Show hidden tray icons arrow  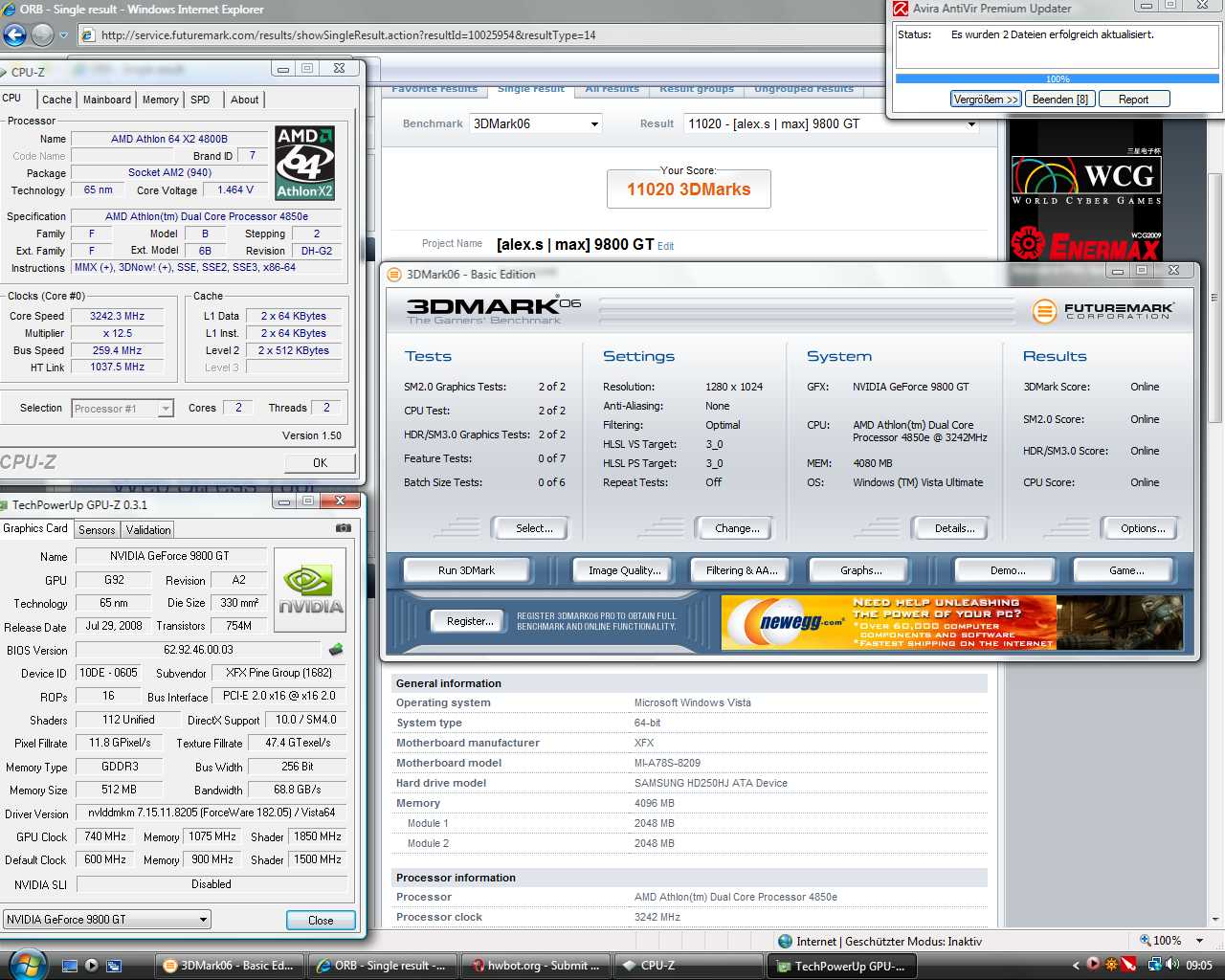[x=1076, y=965]
